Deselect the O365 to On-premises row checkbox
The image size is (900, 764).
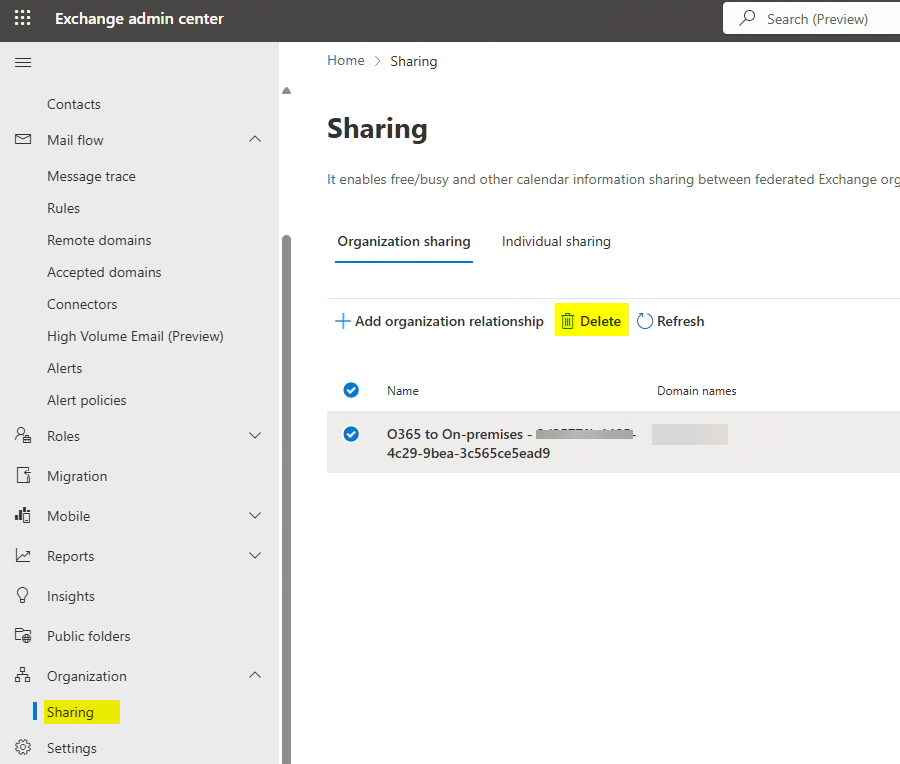tap(351, 434)
